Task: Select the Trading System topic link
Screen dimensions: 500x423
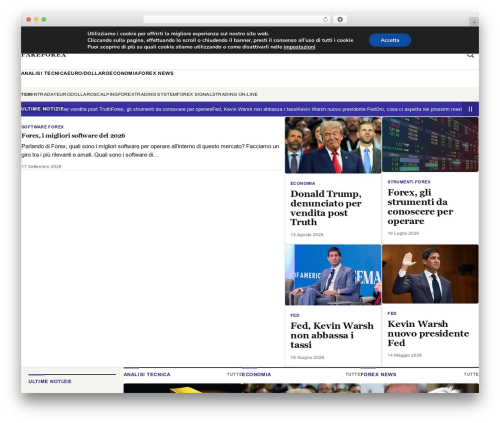Action: coord(155,94)
